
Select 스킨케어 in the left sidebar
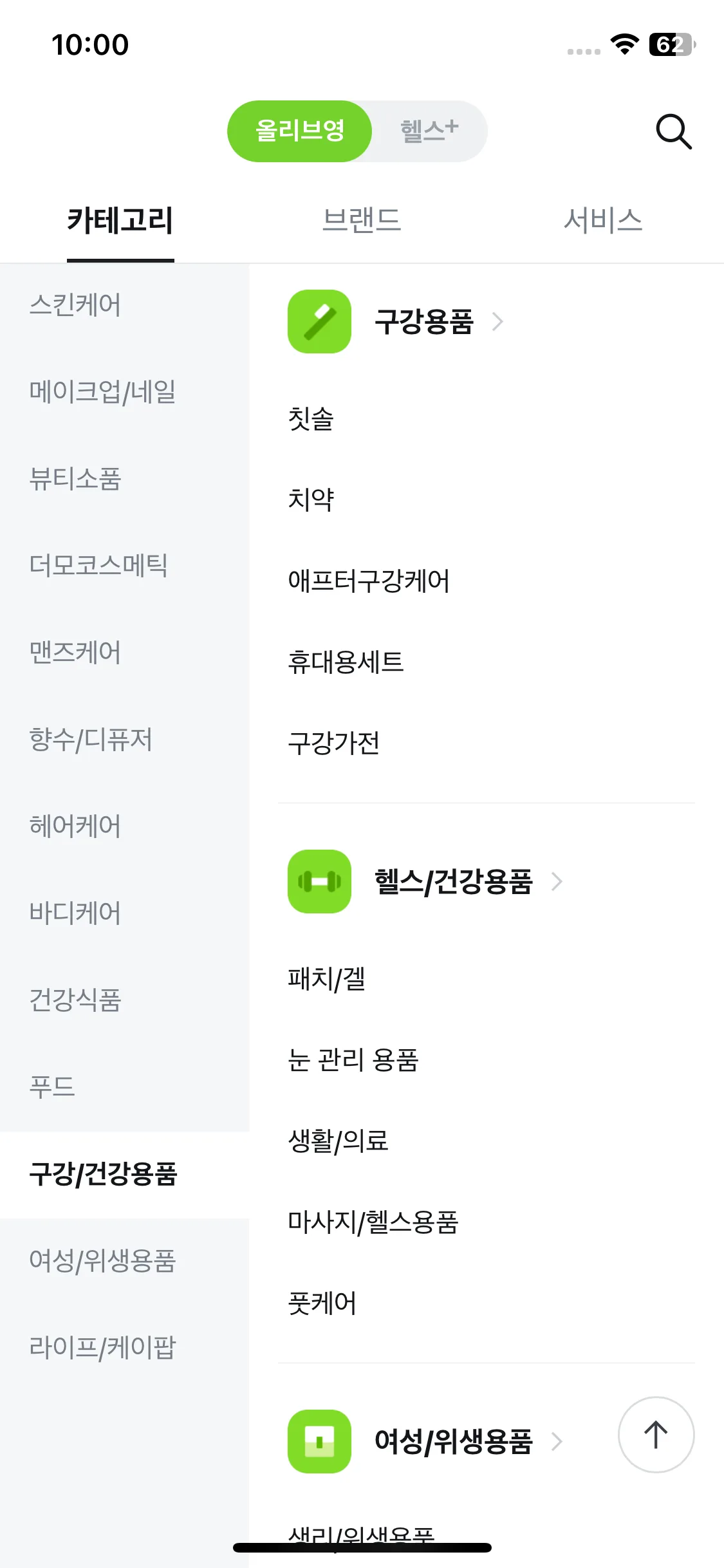[75, 304]
